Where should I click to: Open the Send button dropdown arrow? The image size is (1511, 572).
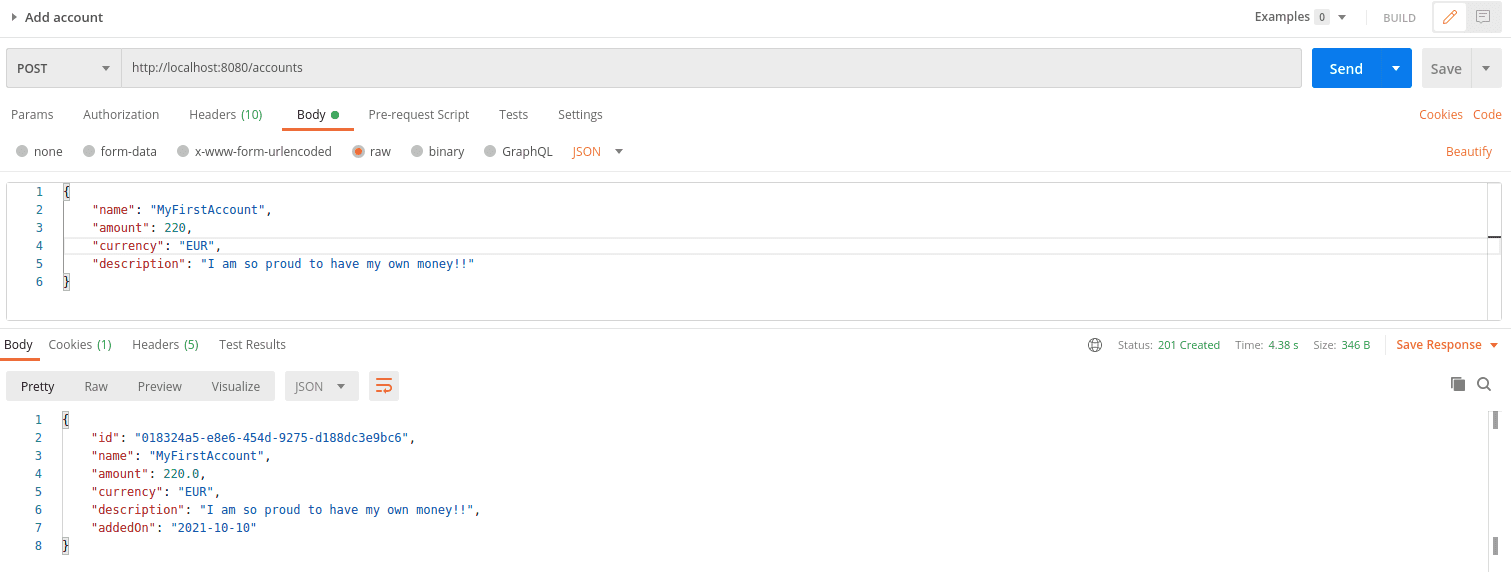[x=1395, y=69]
